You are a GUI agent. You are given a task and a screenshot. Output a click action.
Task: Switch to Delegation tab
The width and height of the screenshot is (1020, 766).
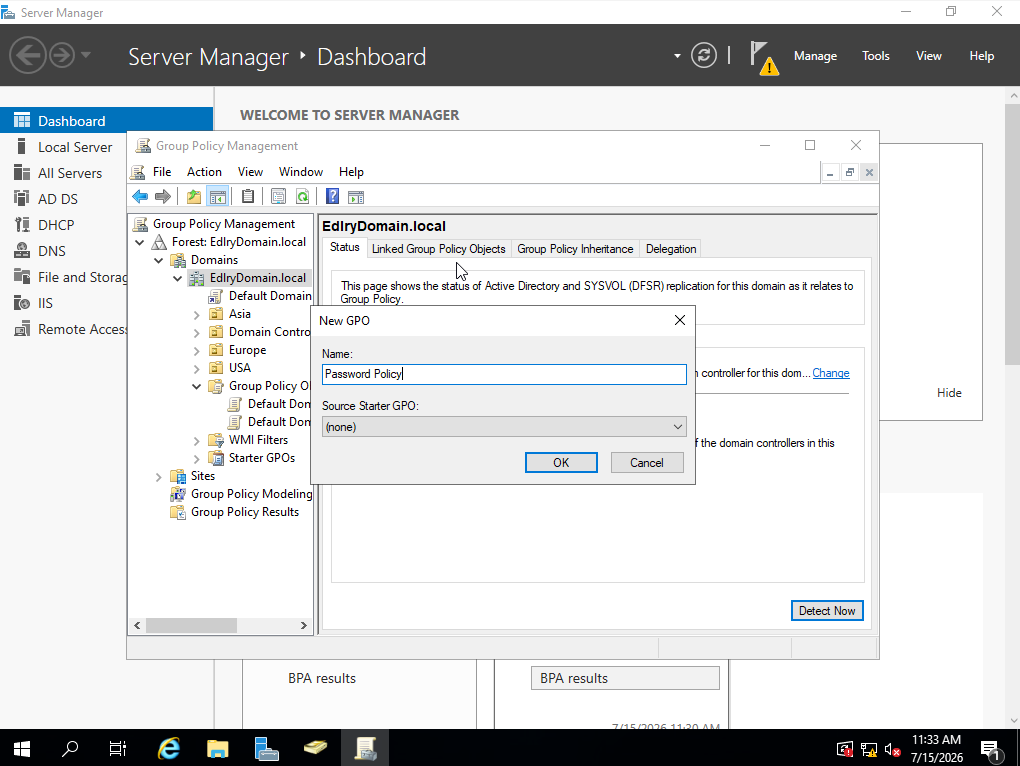click(671, 248)
